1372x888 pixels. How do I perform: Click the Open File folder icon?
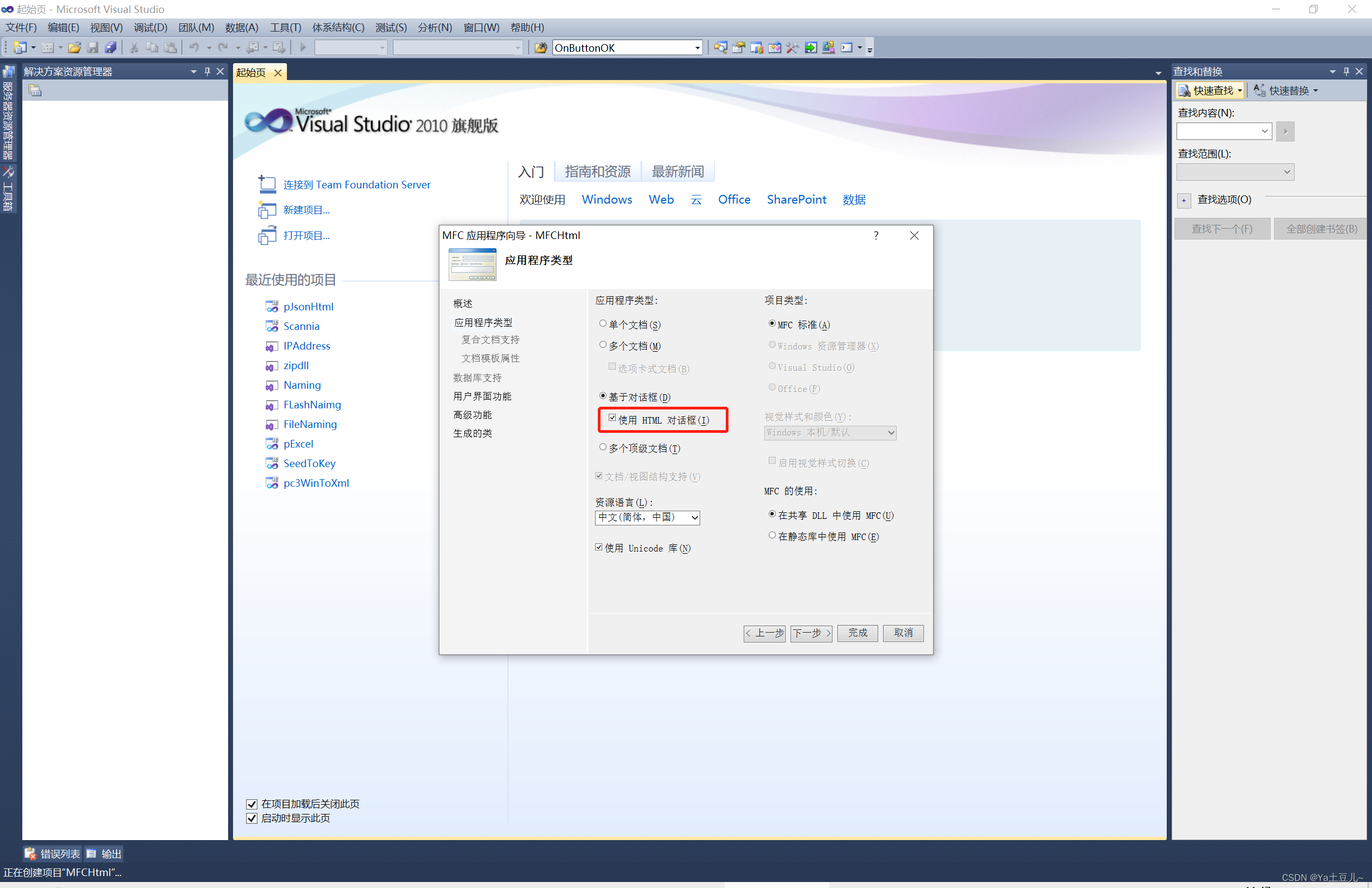pyautogui.click(x=74, y=48)
